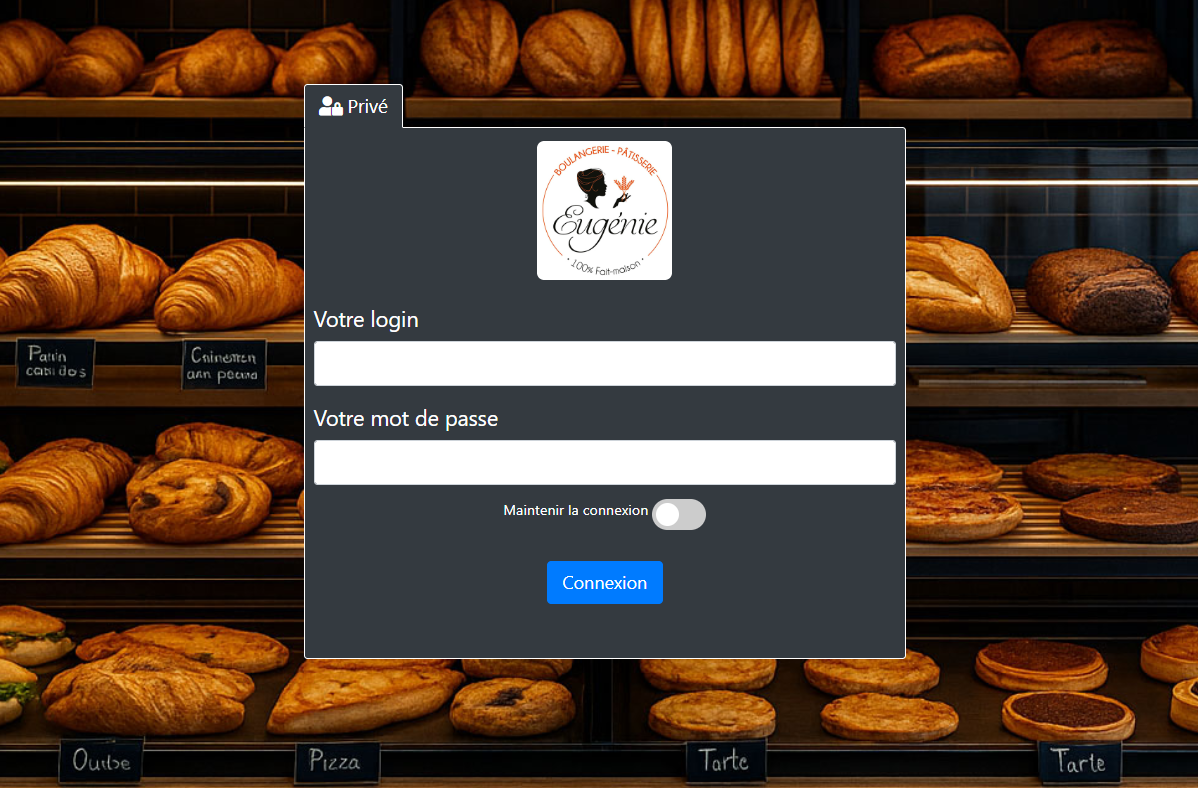1198x788 pixels.
Task: Open the Privé tab
Action: click(x=353, y=106)
